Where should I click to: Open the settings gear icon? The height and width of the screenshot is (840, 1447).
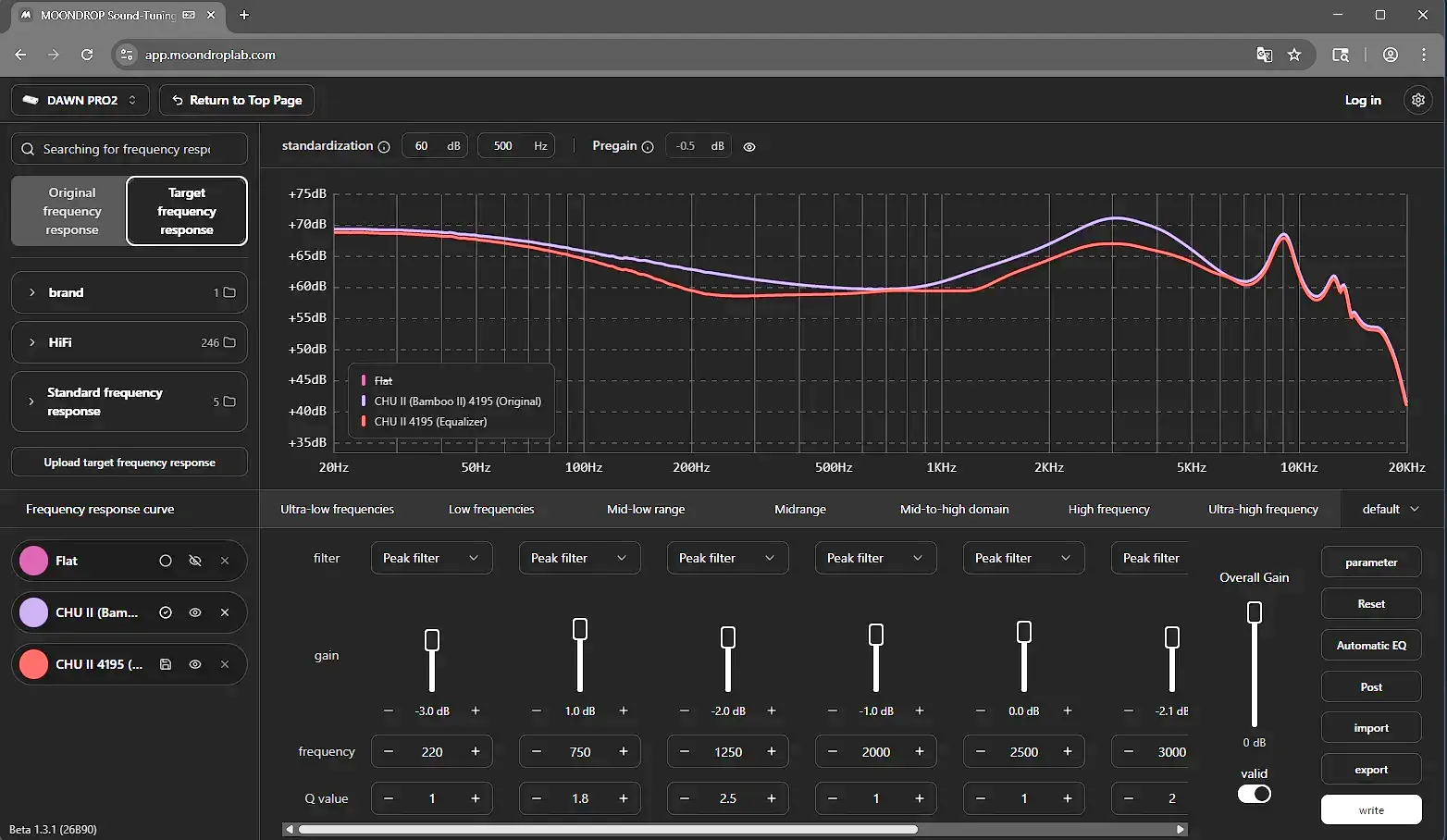tap(1417, 100)
